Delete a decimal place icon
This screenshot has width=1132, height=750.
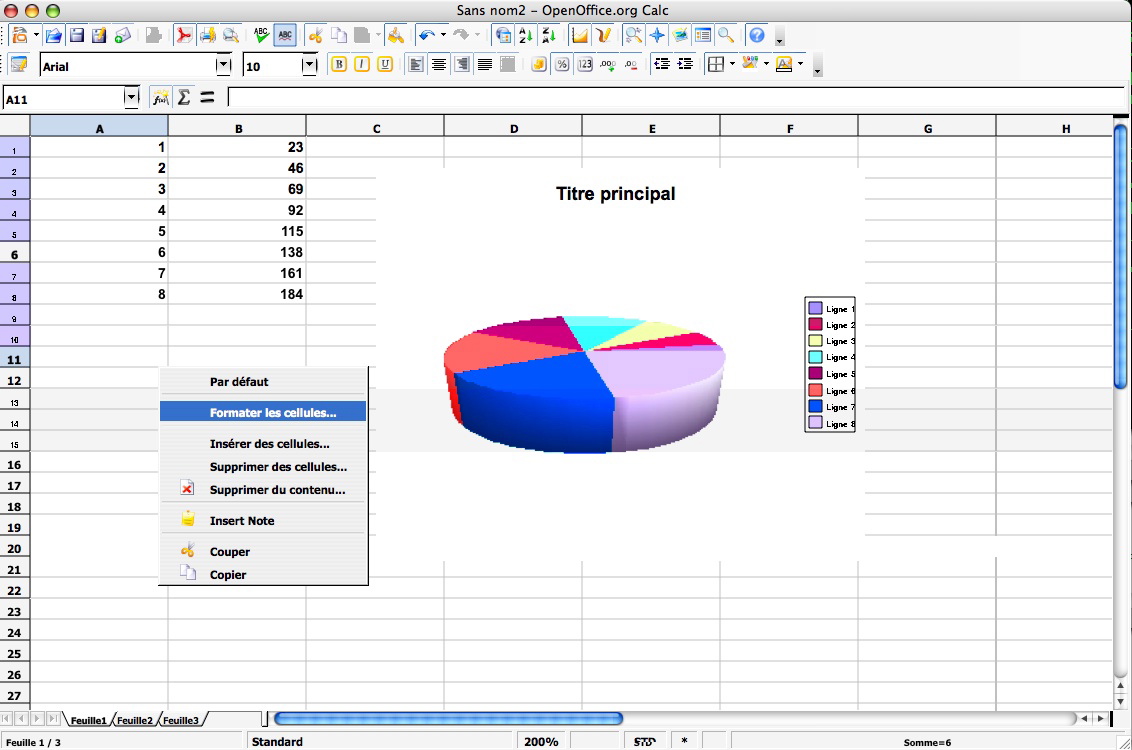[x=631, y=64]
